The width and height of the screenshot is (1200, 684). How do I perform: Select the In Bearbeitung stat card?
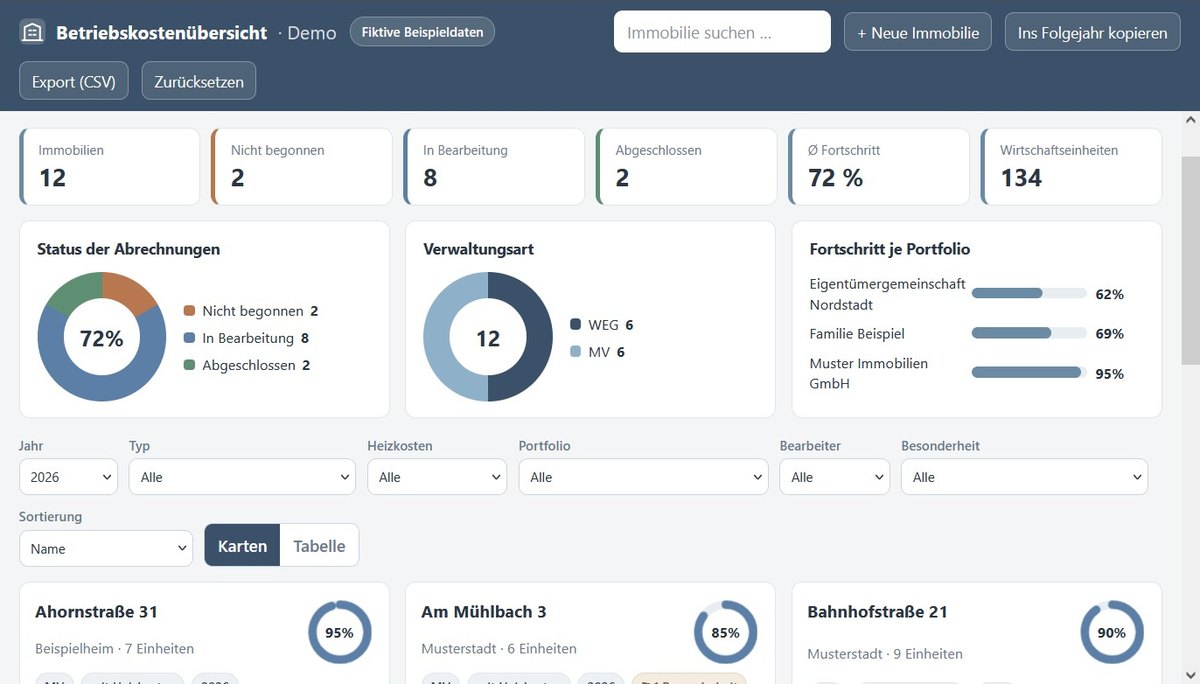coord(494,167)
